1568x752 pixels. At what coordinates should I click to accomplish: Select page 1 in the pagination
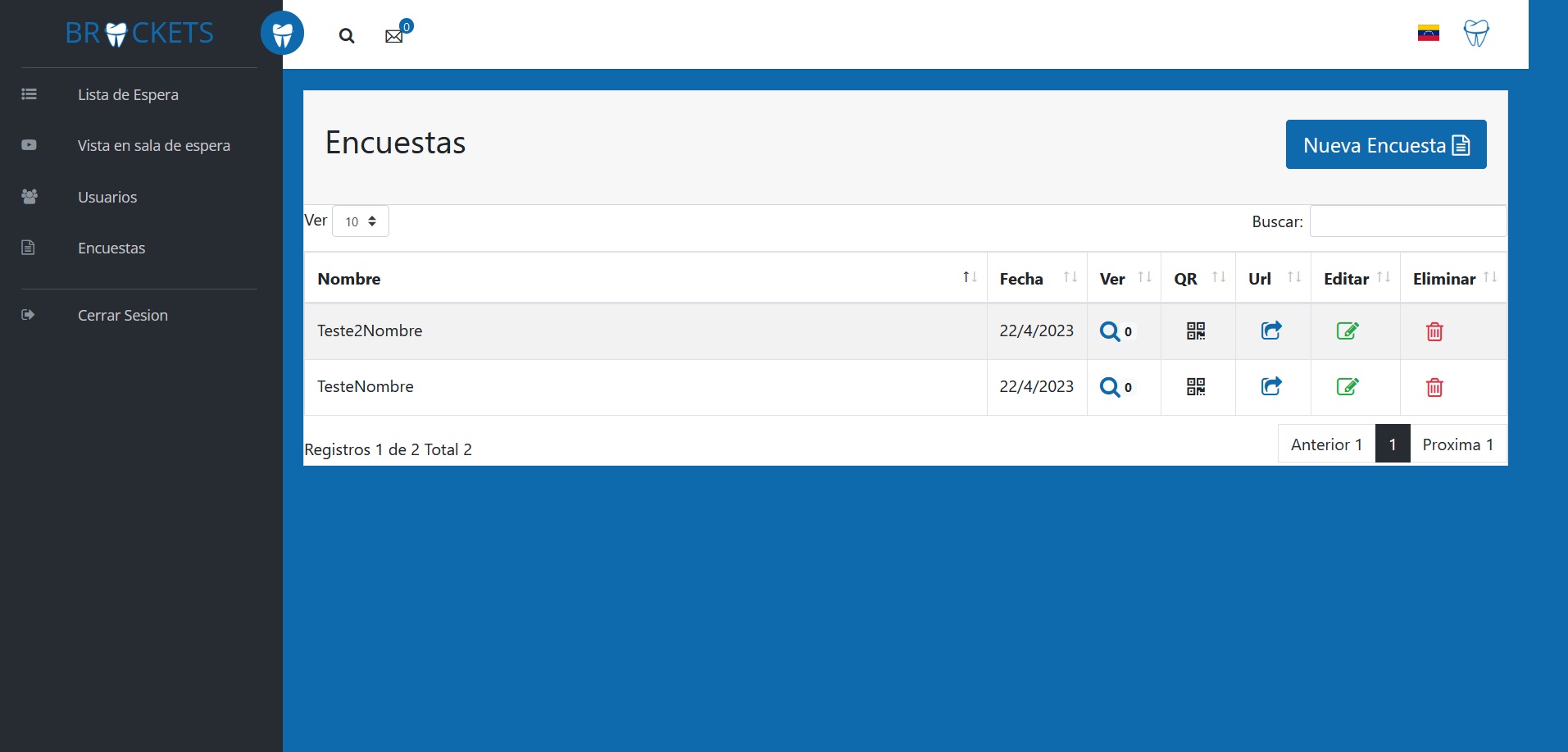(1393, 444)
